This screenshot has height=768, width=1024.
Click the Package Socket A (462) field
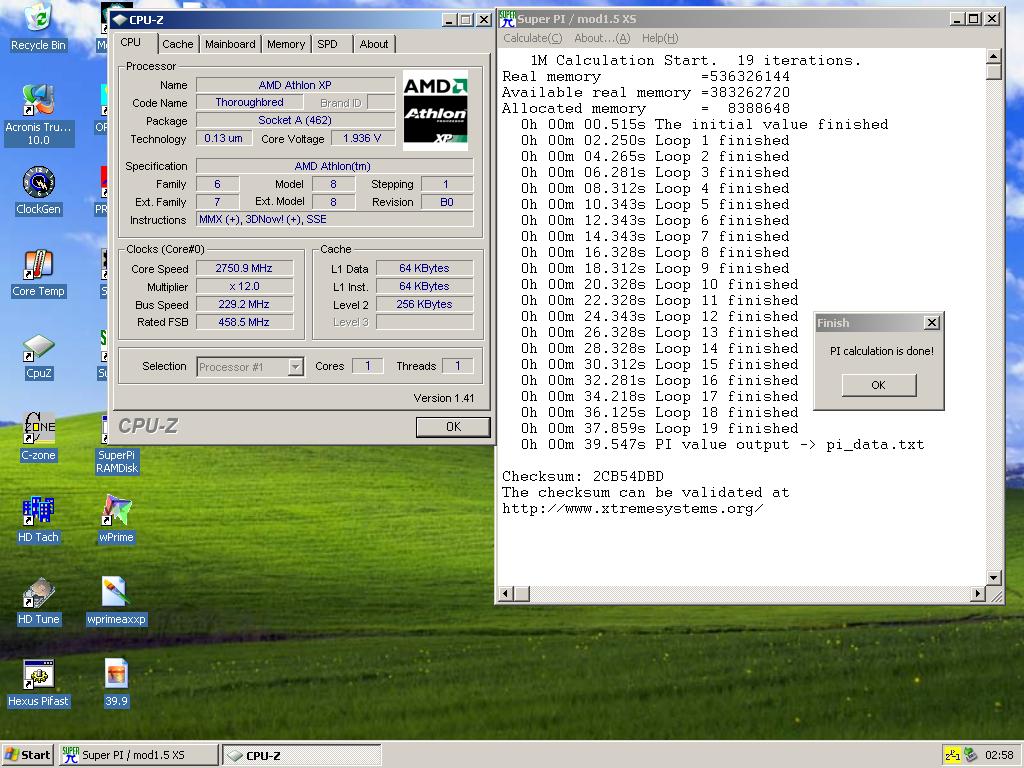tap(295, 120)
